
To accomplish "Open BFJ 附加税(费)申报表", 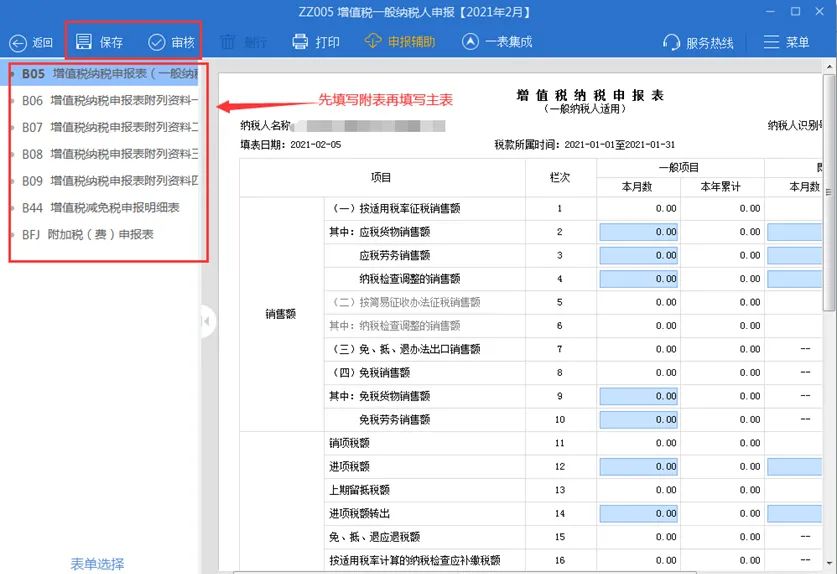I will (88, 234).
